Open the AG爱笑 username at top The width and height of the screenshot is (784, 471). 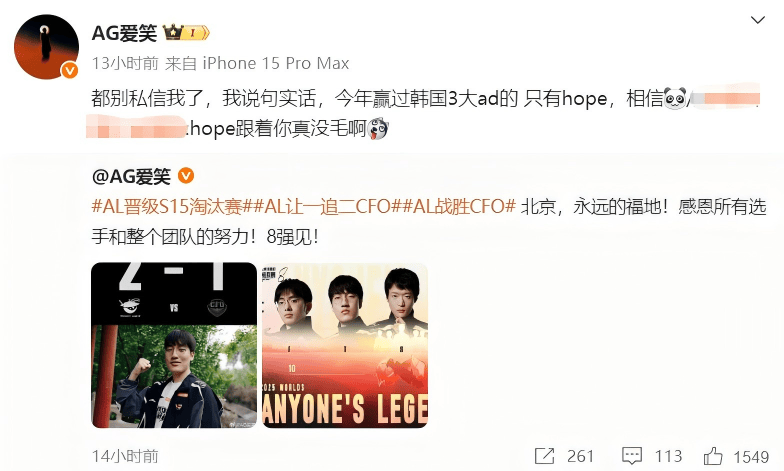(x=124, y=33)
